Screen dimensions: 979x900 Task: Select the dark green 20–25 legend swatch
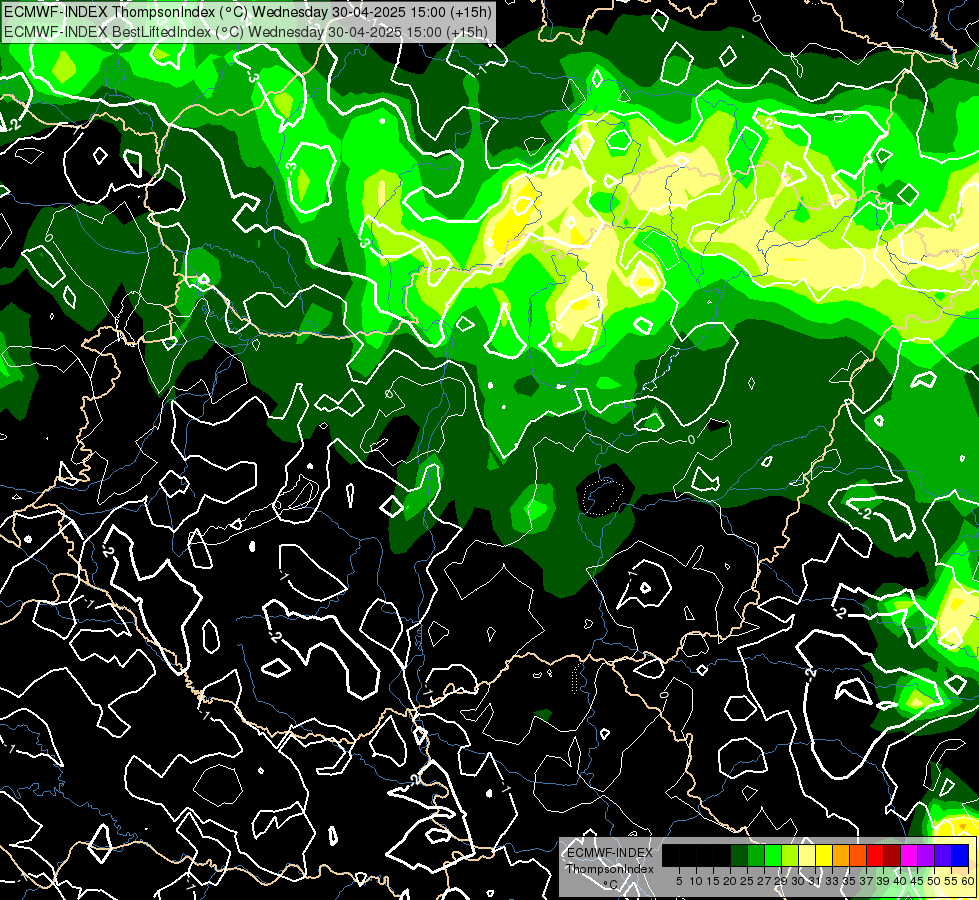pyautogui.click(x=739, y=855)
